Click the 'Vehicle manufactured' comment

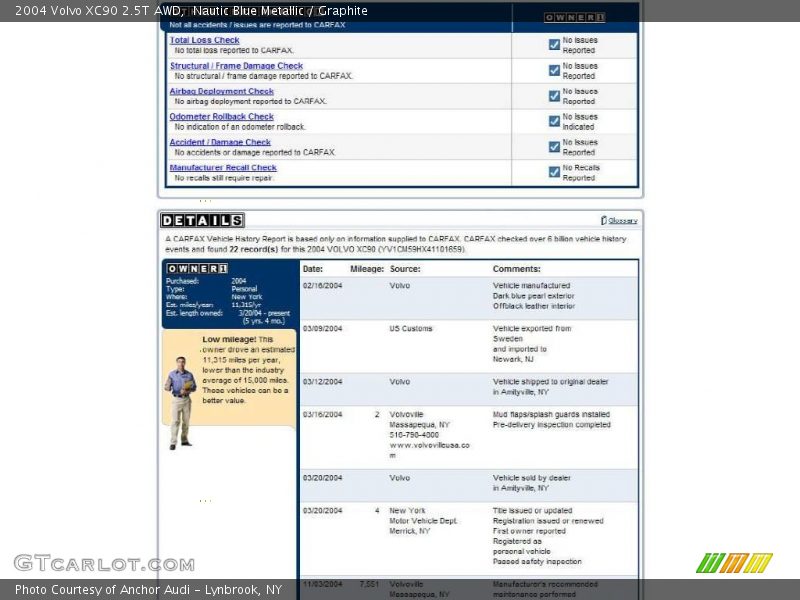[x=531, y=286]
